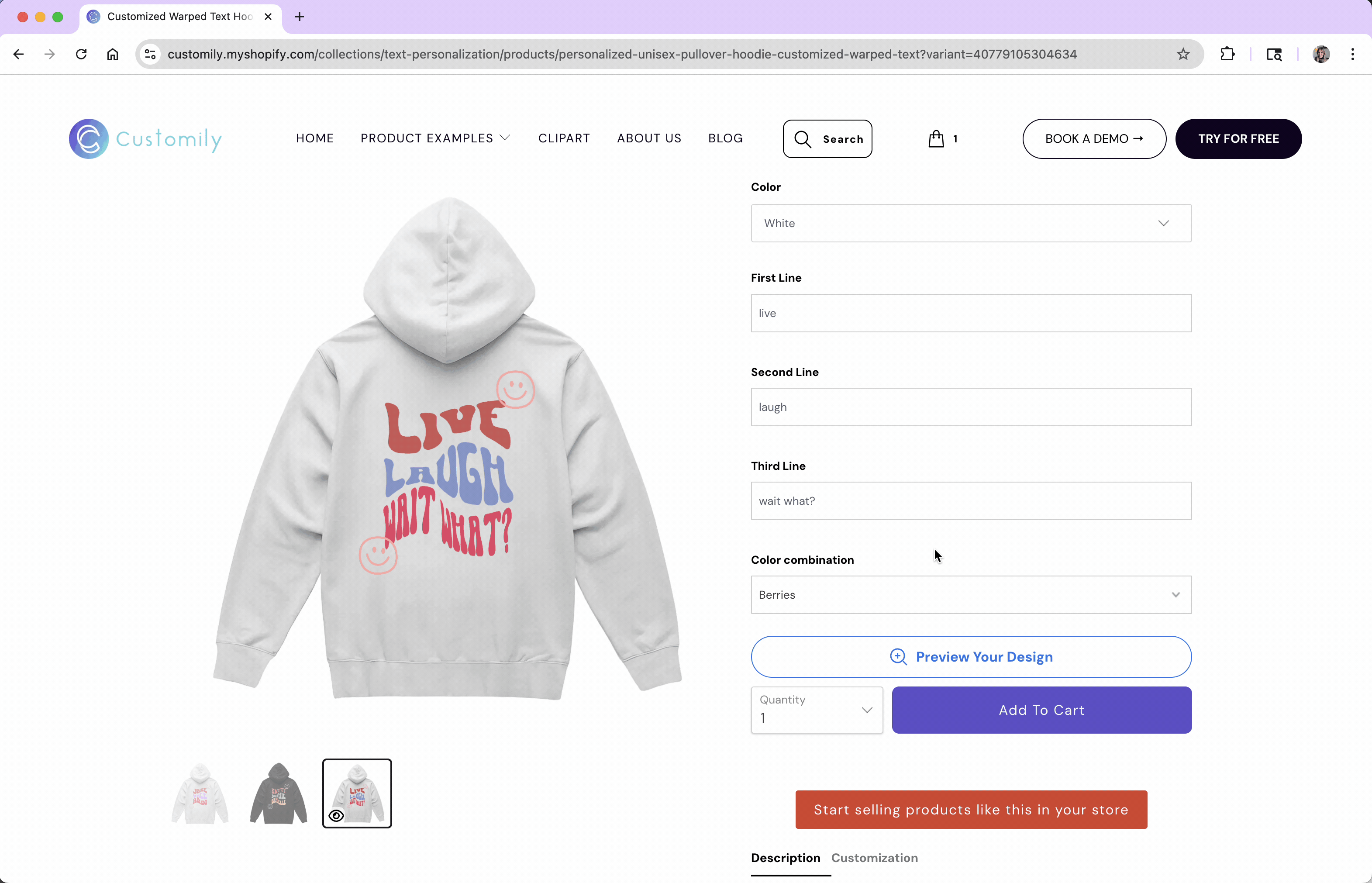Screen dimensions: 1372x883
Task: Open Chrome's three-dot menu
Action: click(1352, 54)
